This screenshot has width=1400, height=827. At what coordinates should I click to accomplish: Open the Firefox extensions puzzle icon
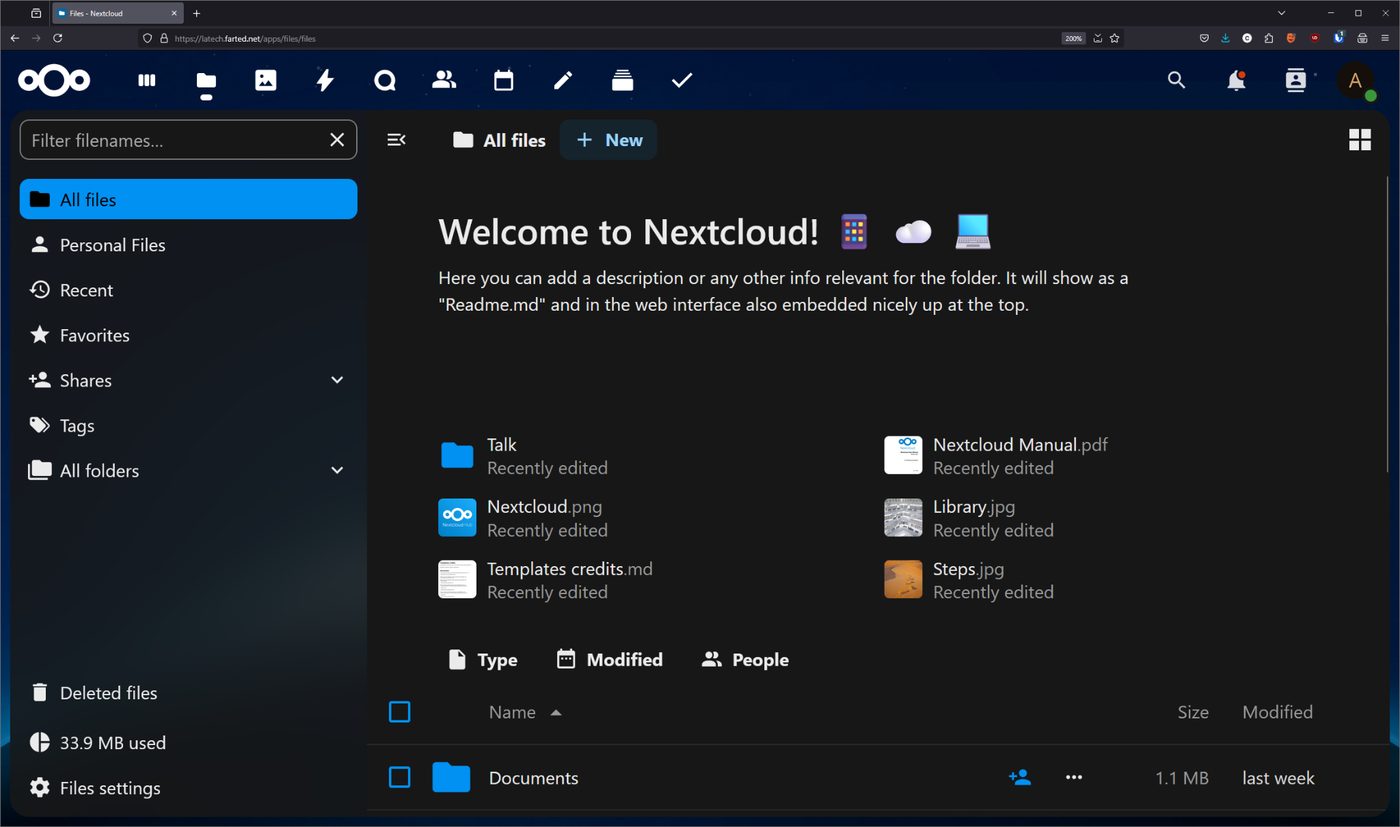[1269, 38]
